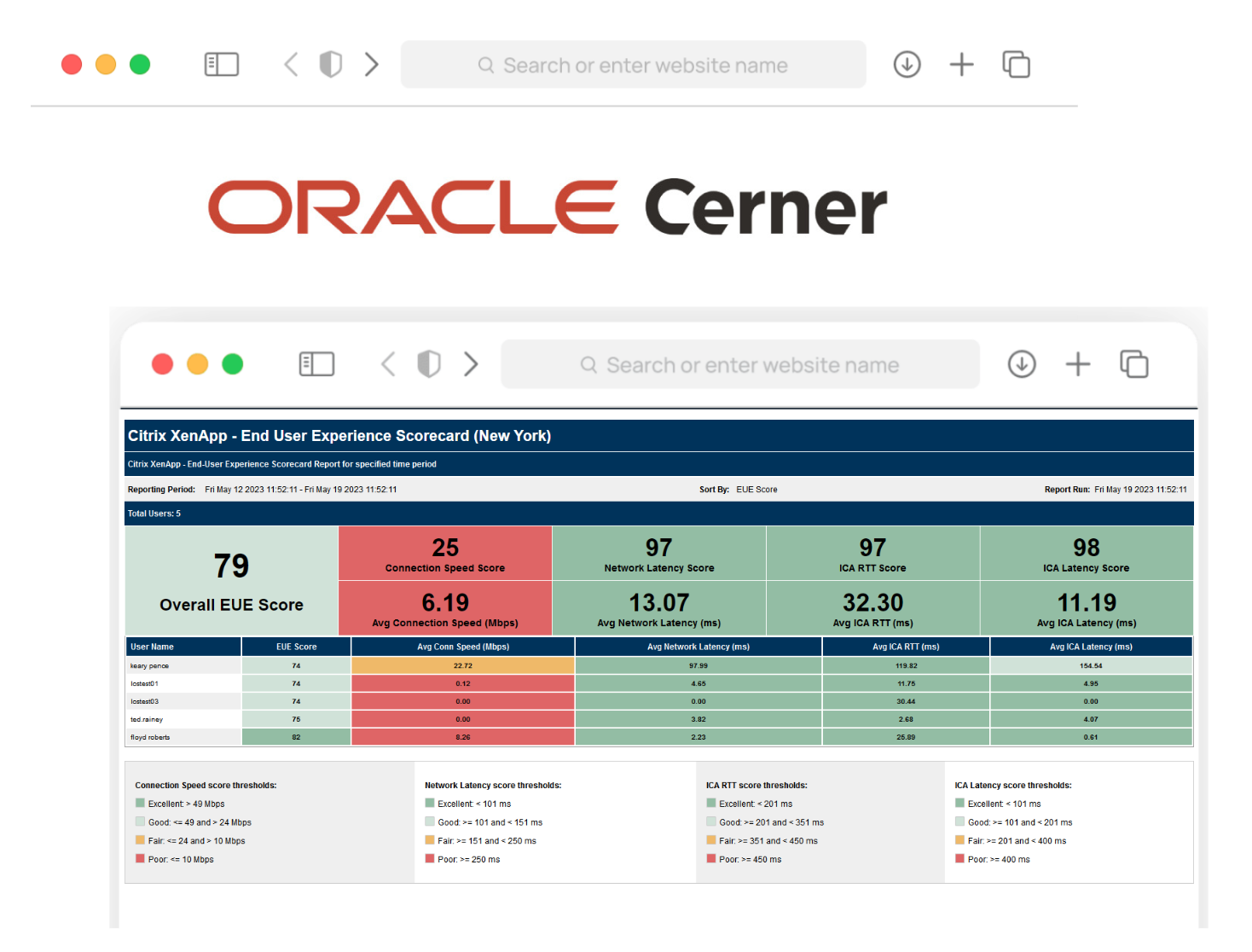Click the 154.54 ICA latency cell
Screen dimensions: 1252x952
1091,665
